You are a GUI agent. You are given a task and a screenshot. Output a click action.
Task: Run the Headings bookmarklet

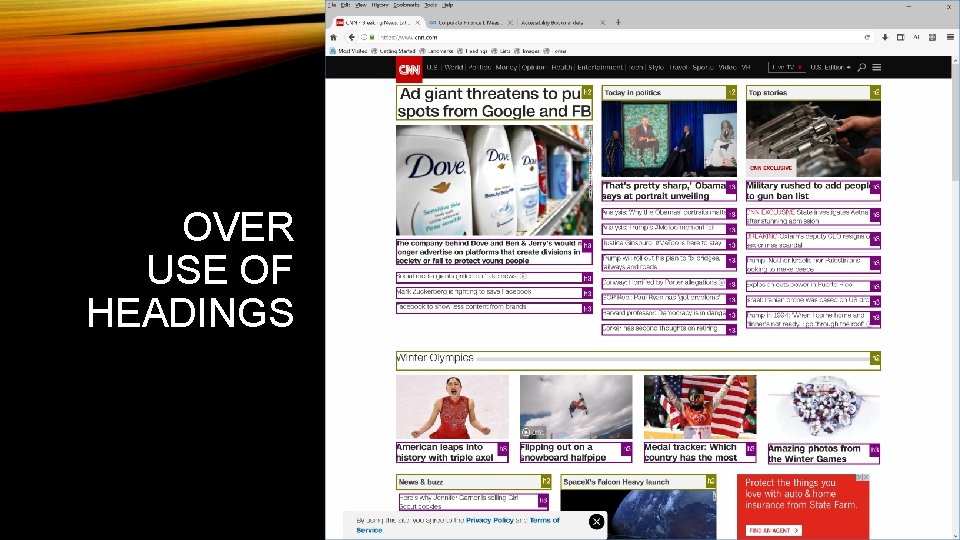pos(472,51)
